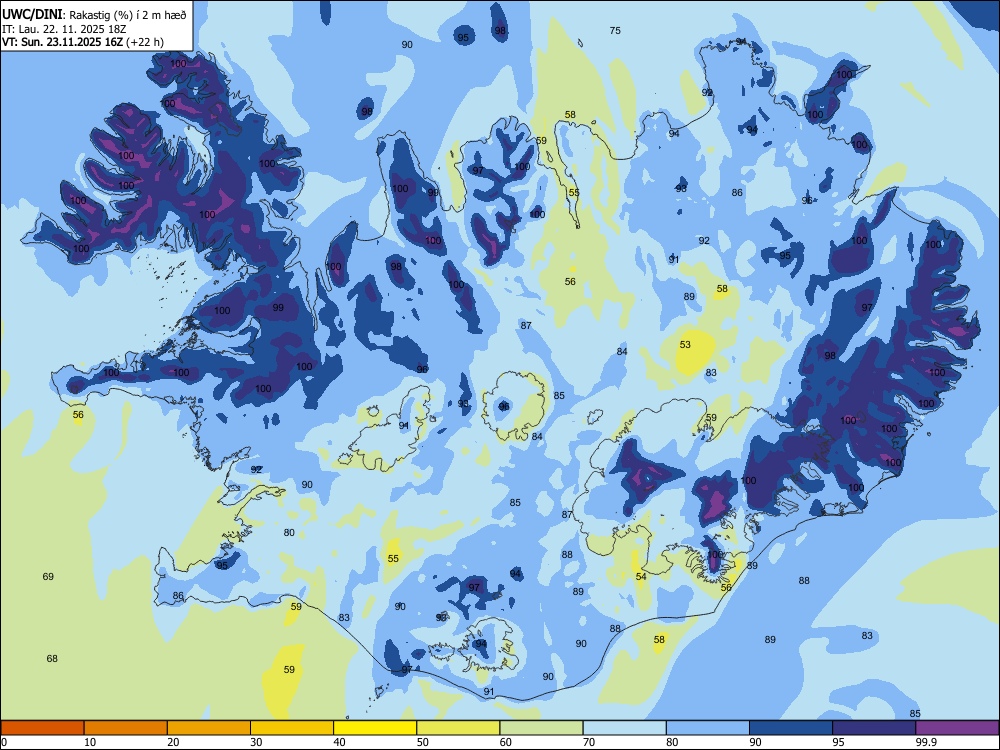Click the 'IT: Lau. 22. 11. 2025 18Z' line
The height and width of the screenshot is (750, 1000).
pos(64,29)
